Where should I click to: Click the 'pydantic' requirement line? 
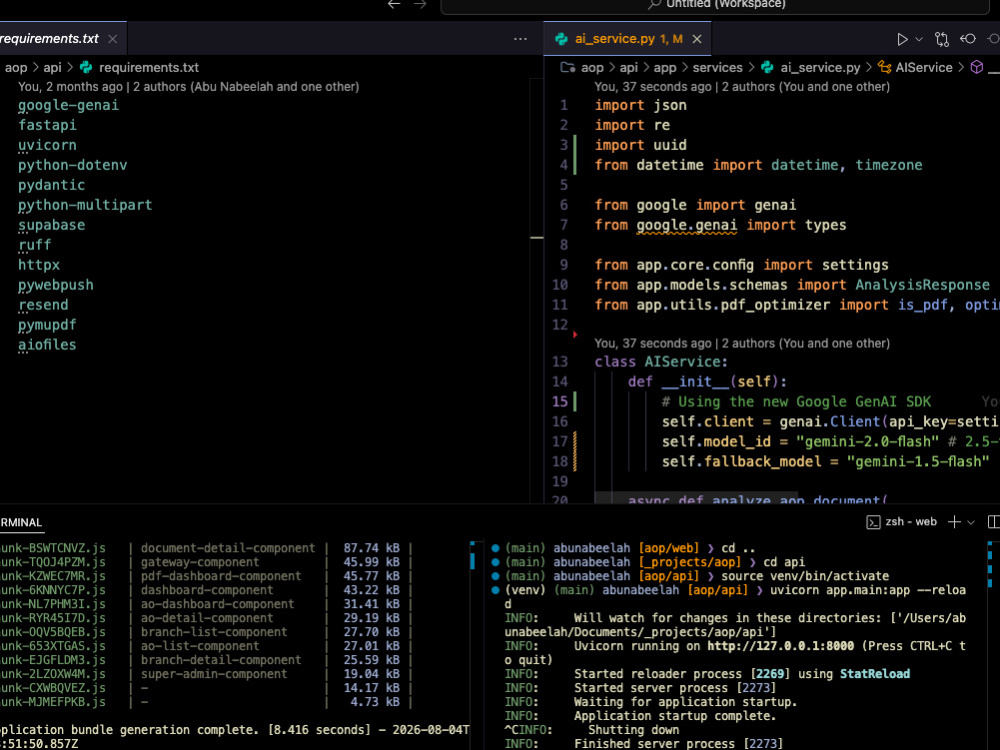pos(52,185)
